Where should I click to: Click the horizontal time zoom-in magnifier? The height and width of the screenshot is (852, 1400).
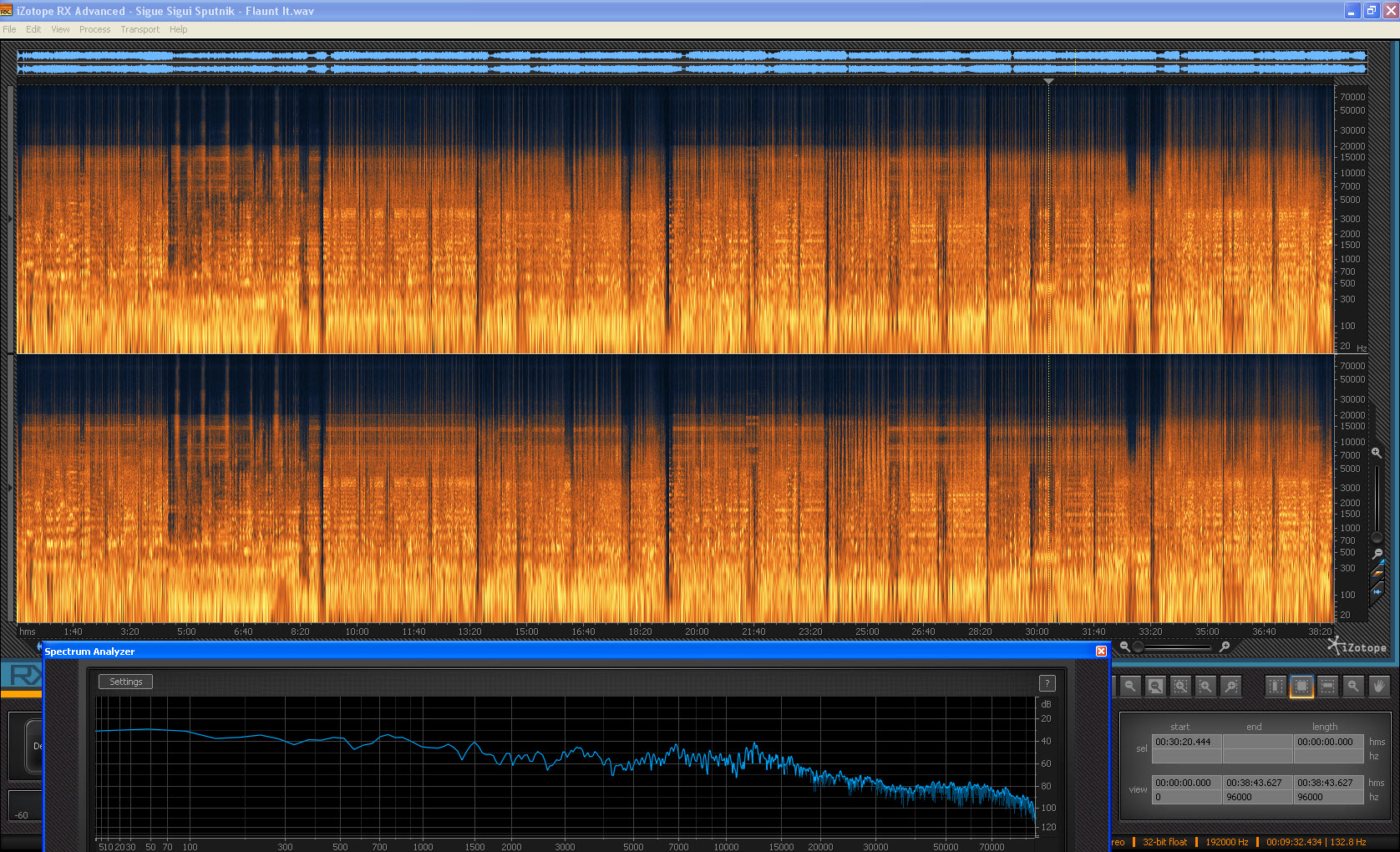[1225, 647]
